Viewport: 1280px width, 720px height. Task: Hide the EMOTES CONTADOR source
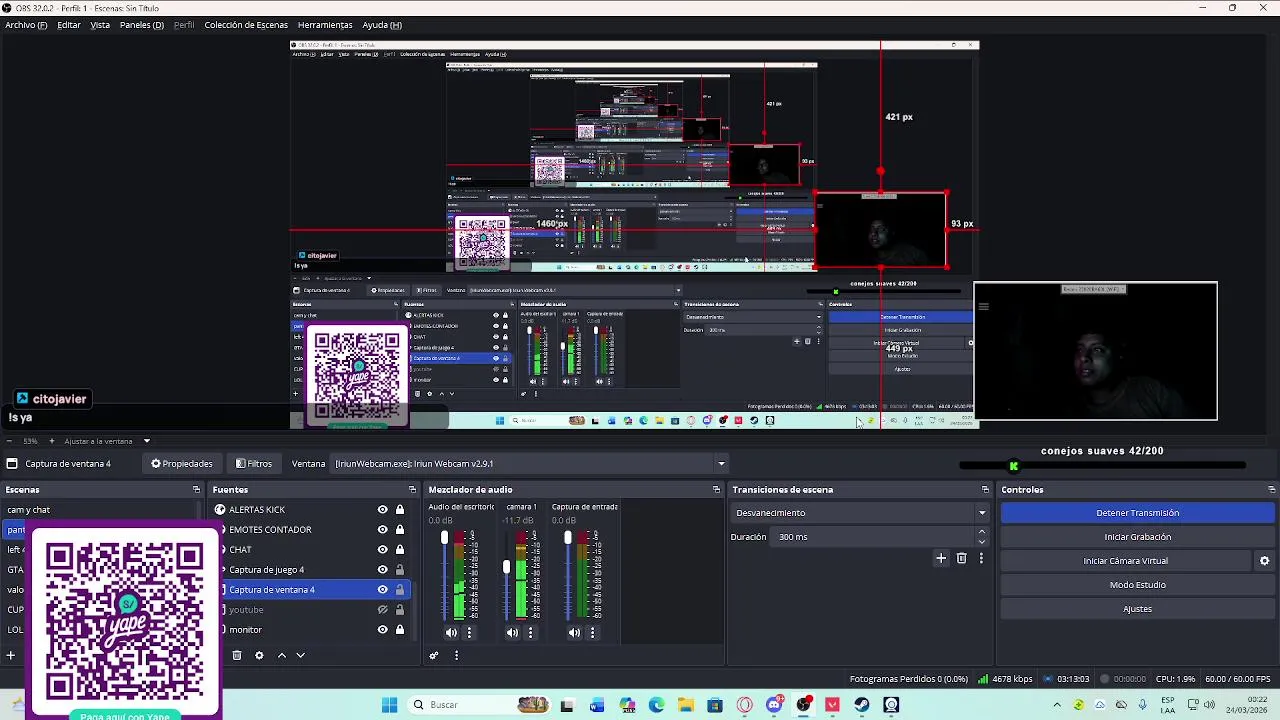(x=382, y=530)
